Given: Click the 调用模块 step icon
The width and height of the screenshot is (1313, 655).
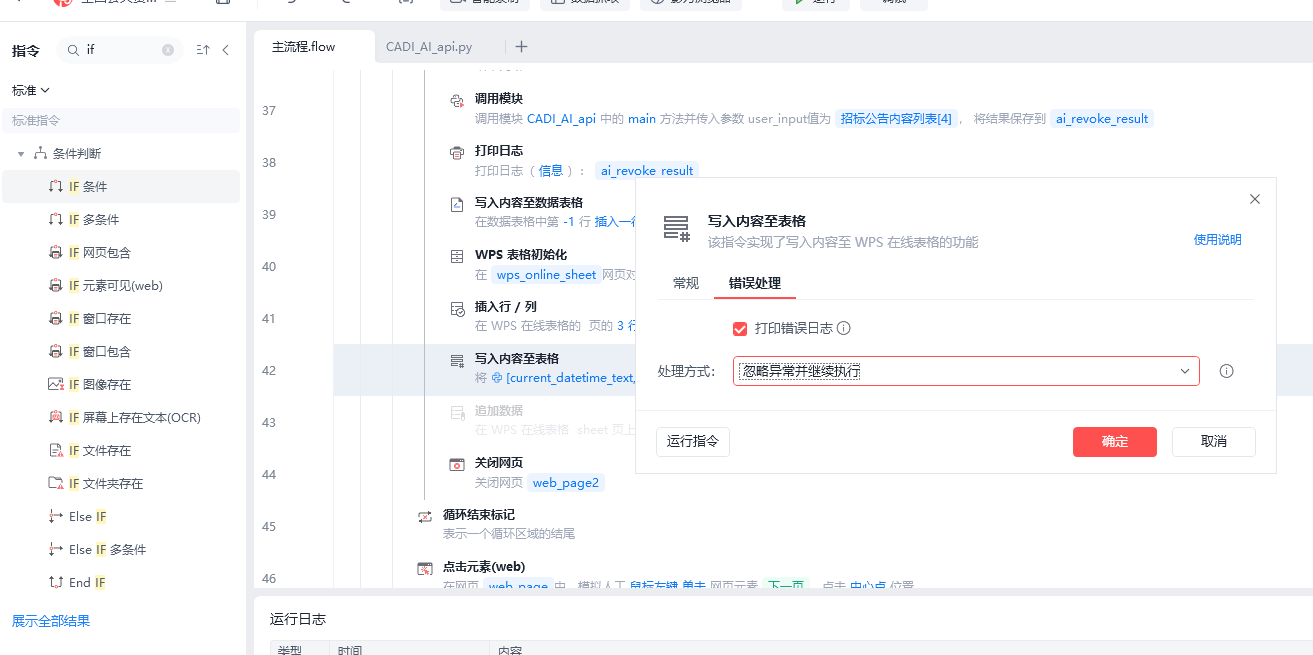Looking at the screenshot, I should click(x=457, y=100).
